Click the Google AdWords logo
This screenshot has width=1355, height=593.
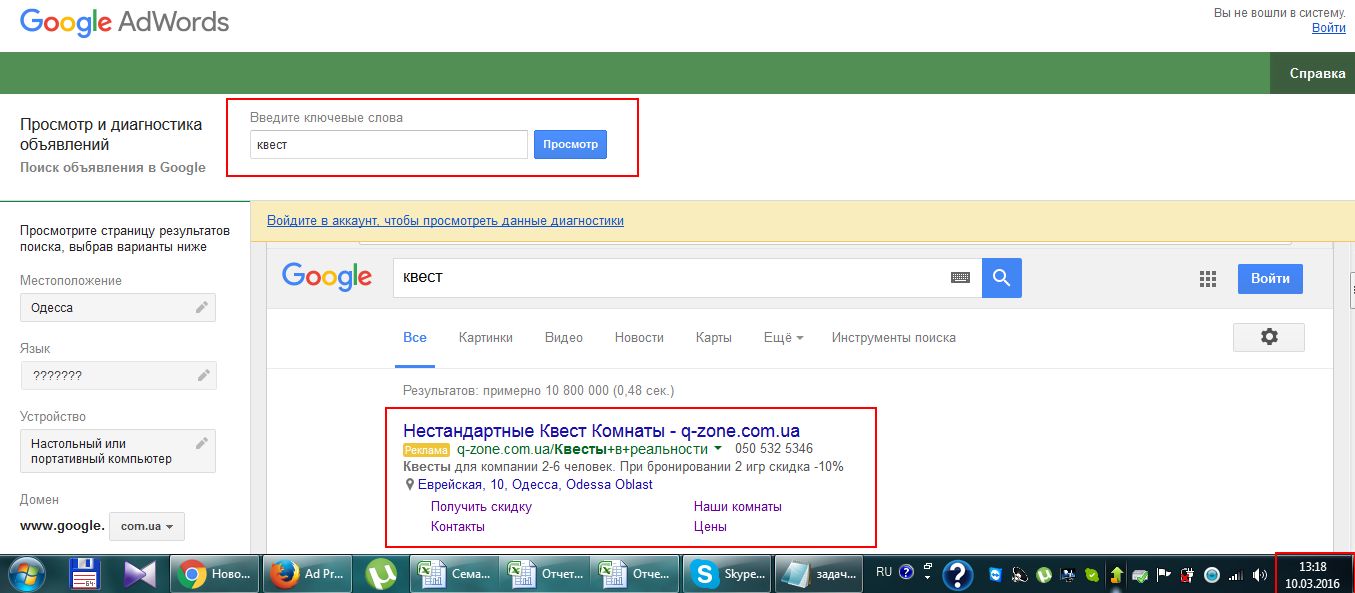125,22
